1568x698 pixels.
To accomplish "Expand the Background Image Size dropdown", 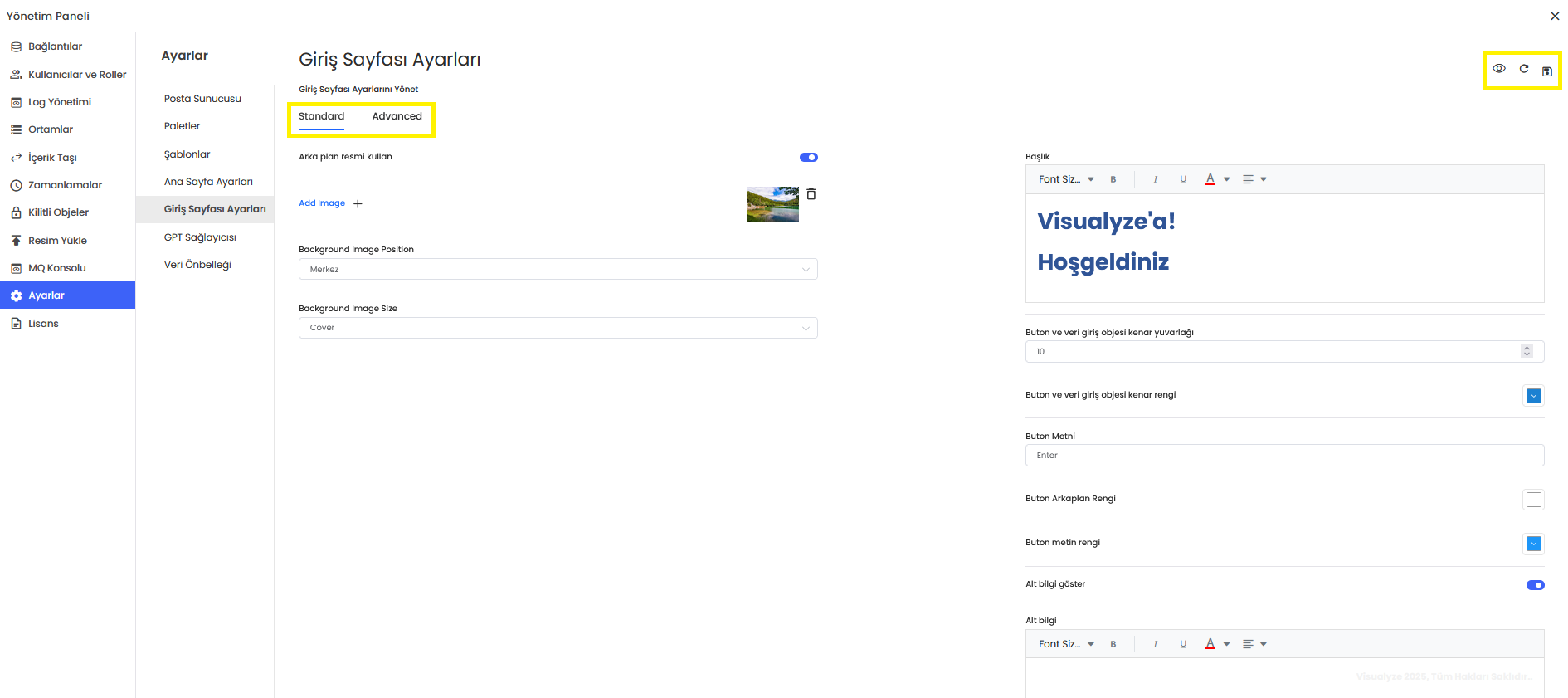I will click(558, 328).
